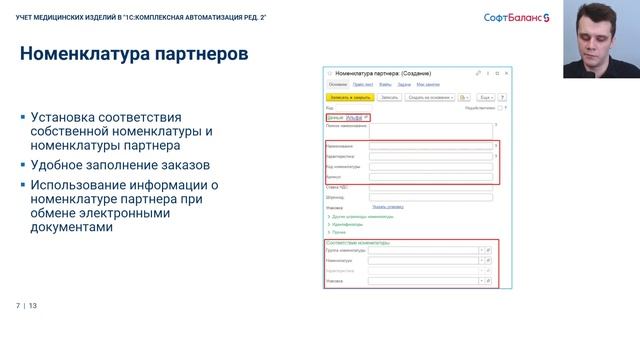Click the Удобное заполнение заказов bullet text
The height and width of the screenshot is (360, 640).
point(120,165)
